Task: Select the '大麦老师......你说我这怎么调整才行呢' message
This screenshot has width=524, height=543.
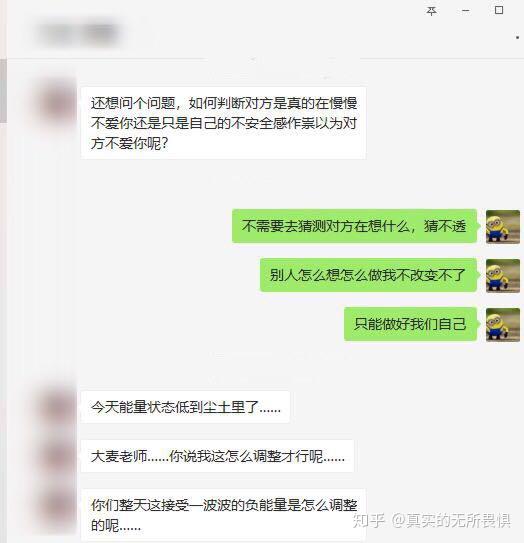Action: click(217, 456)
